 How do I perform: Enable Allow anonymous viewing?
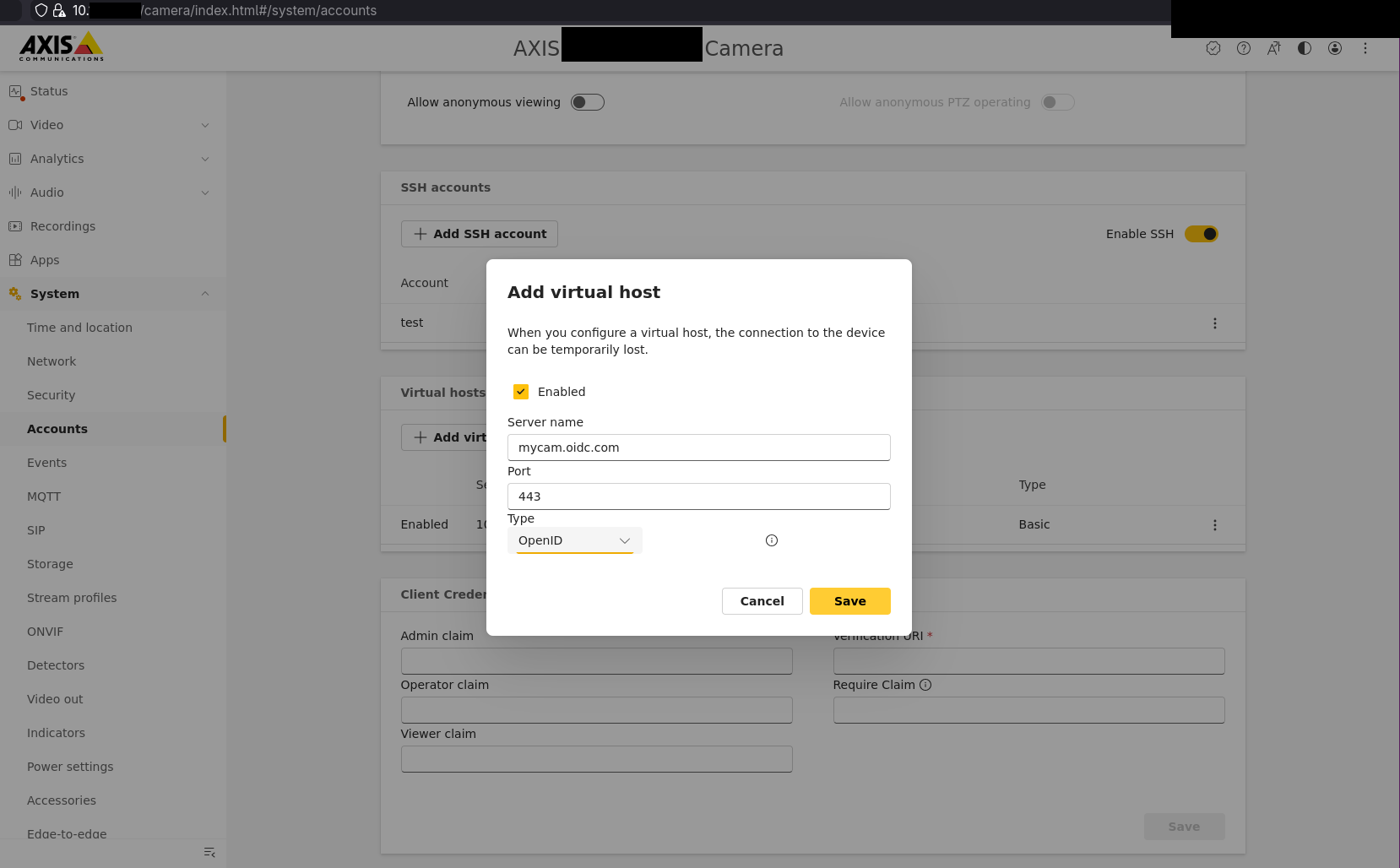(588, 101)
